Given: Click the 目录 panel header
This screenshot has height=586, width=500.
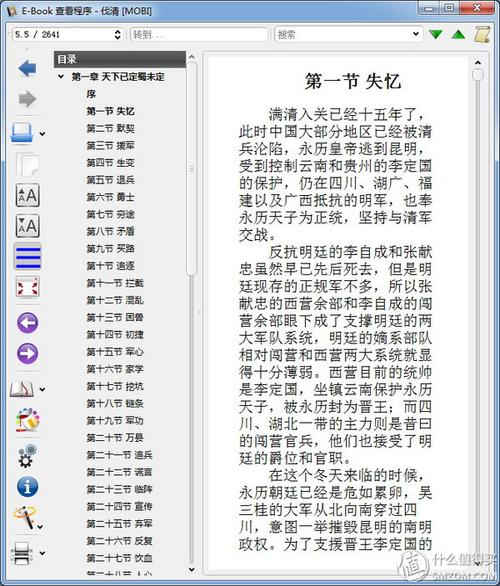Looking at the screenshot, I should click(120, 59).
